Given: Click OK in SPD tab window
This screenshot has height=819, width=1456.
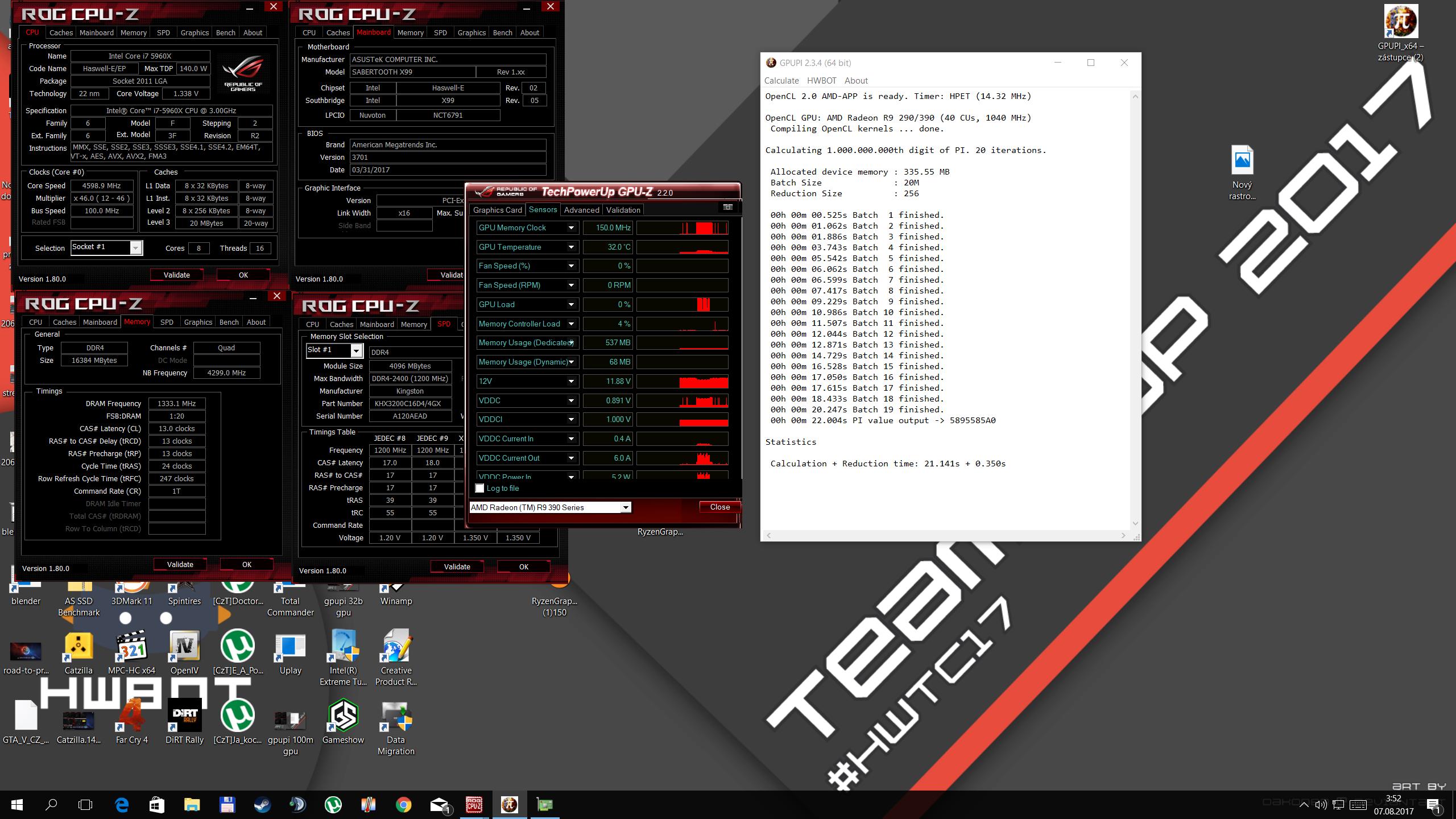Looking at the screenshot, I should [523, 566].
